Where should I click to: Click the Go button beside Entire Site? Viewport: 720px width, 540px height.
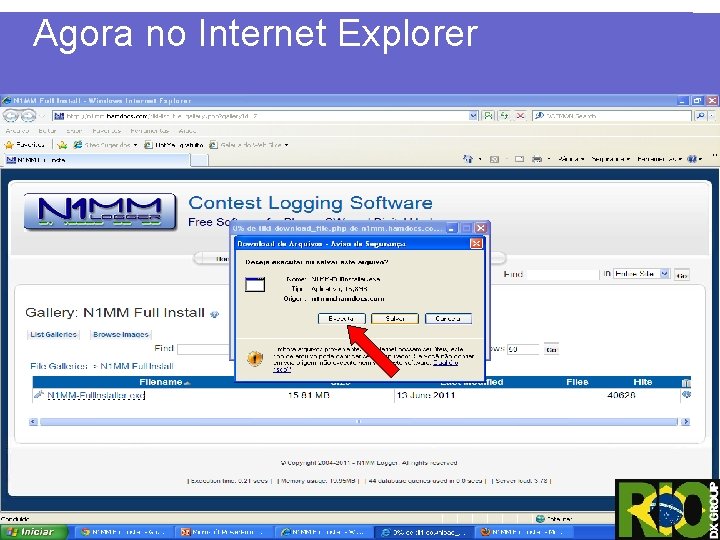pos(682,276)
